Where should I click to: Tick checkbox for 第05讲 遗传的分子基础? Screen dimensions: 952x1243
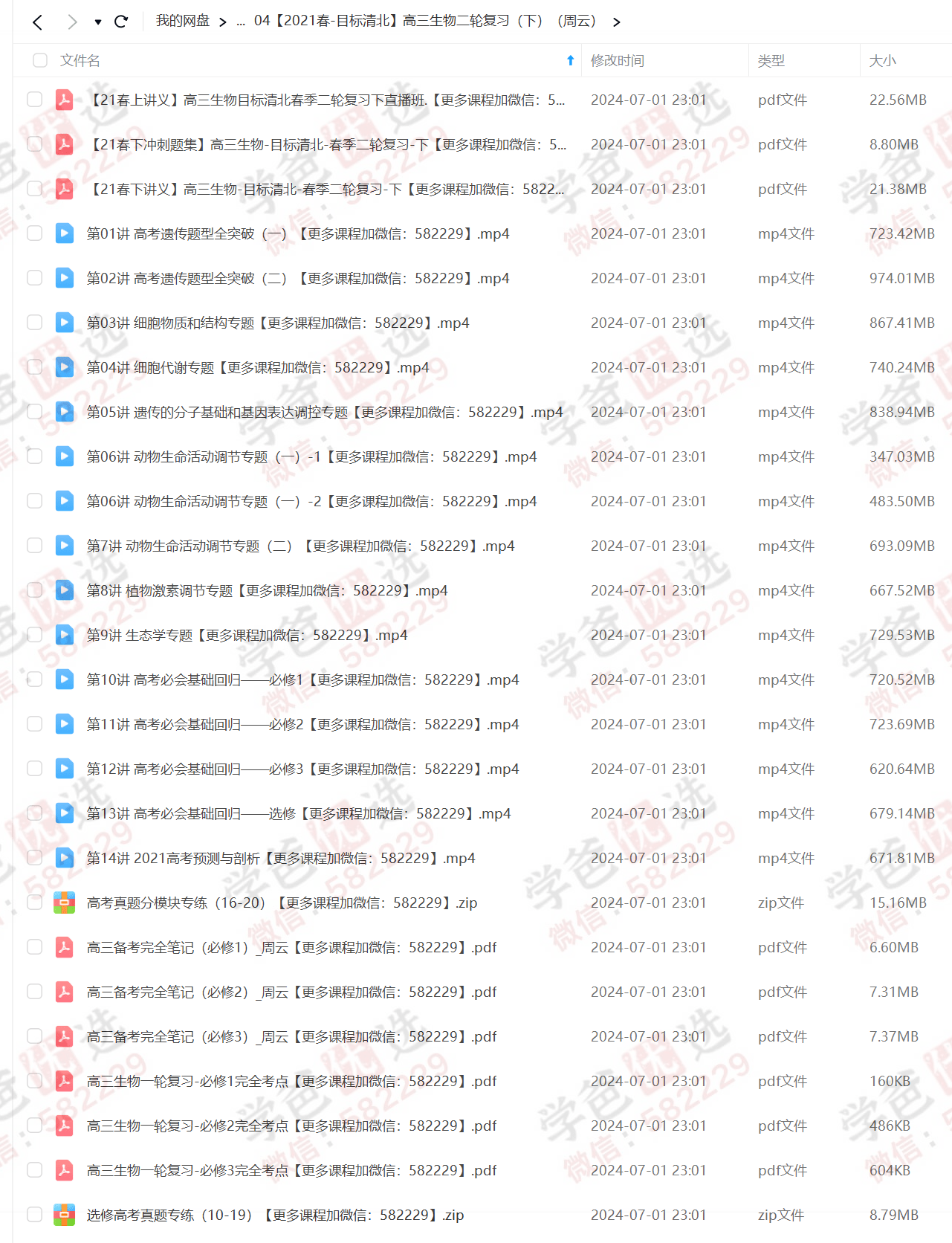[34, 412]
